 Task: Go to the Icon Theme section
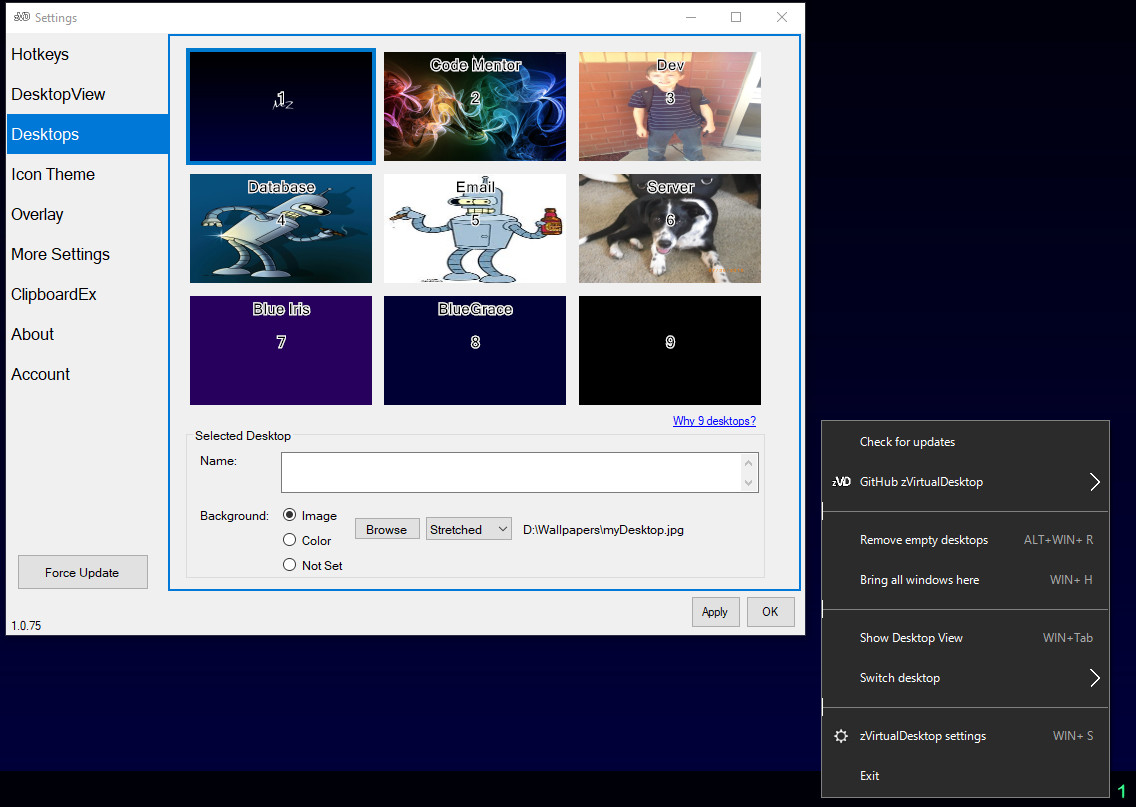88,175
